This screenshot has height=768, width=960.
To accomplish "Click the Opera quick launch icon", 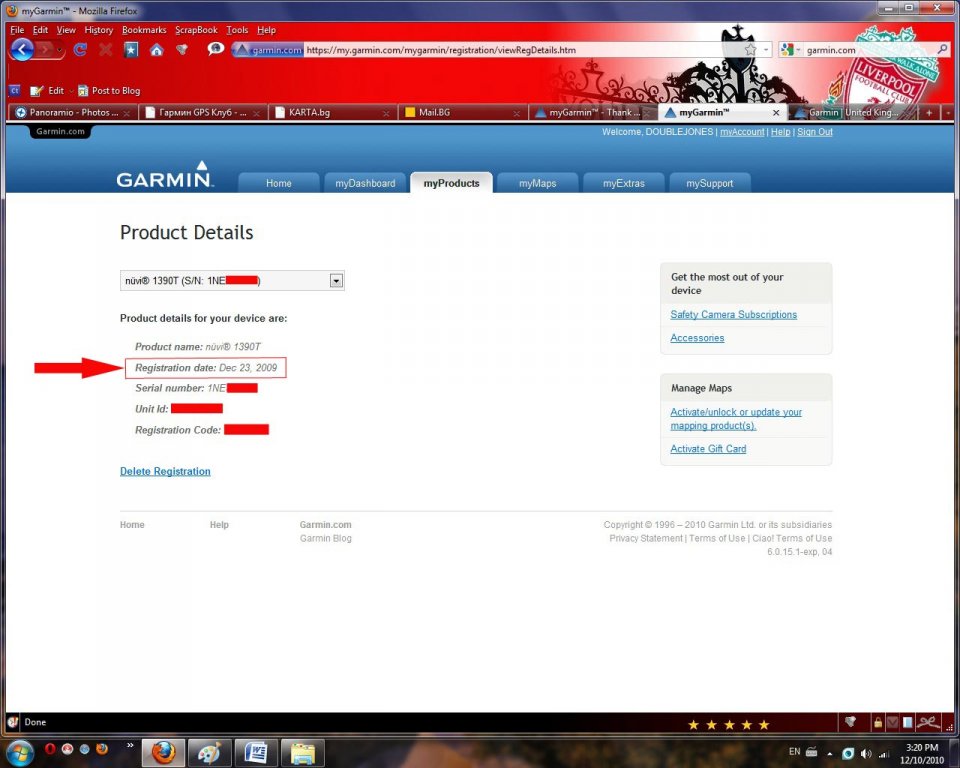I will [50, 749].
